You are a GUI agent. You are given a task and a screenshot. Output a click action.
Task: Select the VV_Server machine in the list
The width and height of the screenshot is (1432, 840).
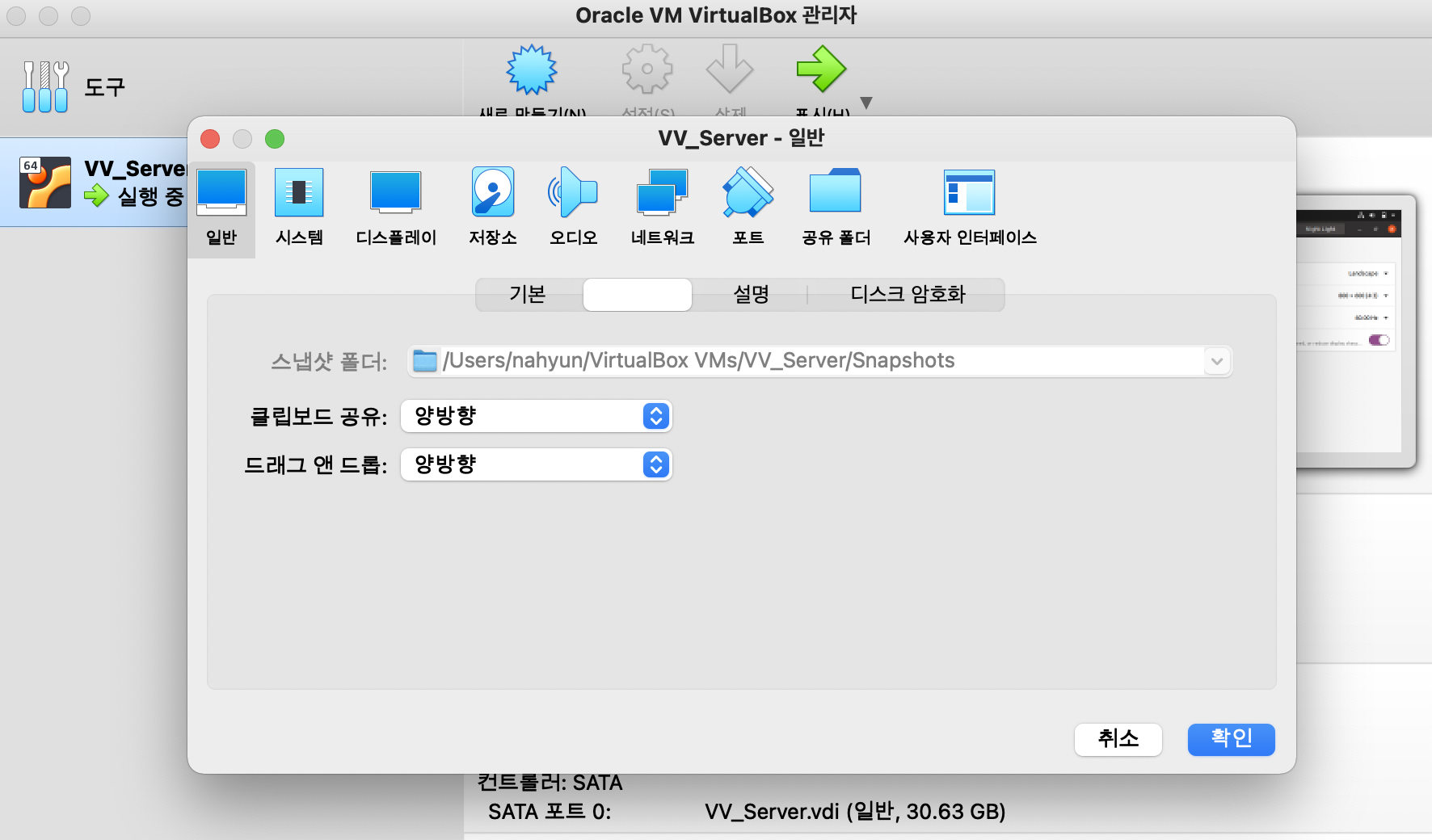point(94,182)
